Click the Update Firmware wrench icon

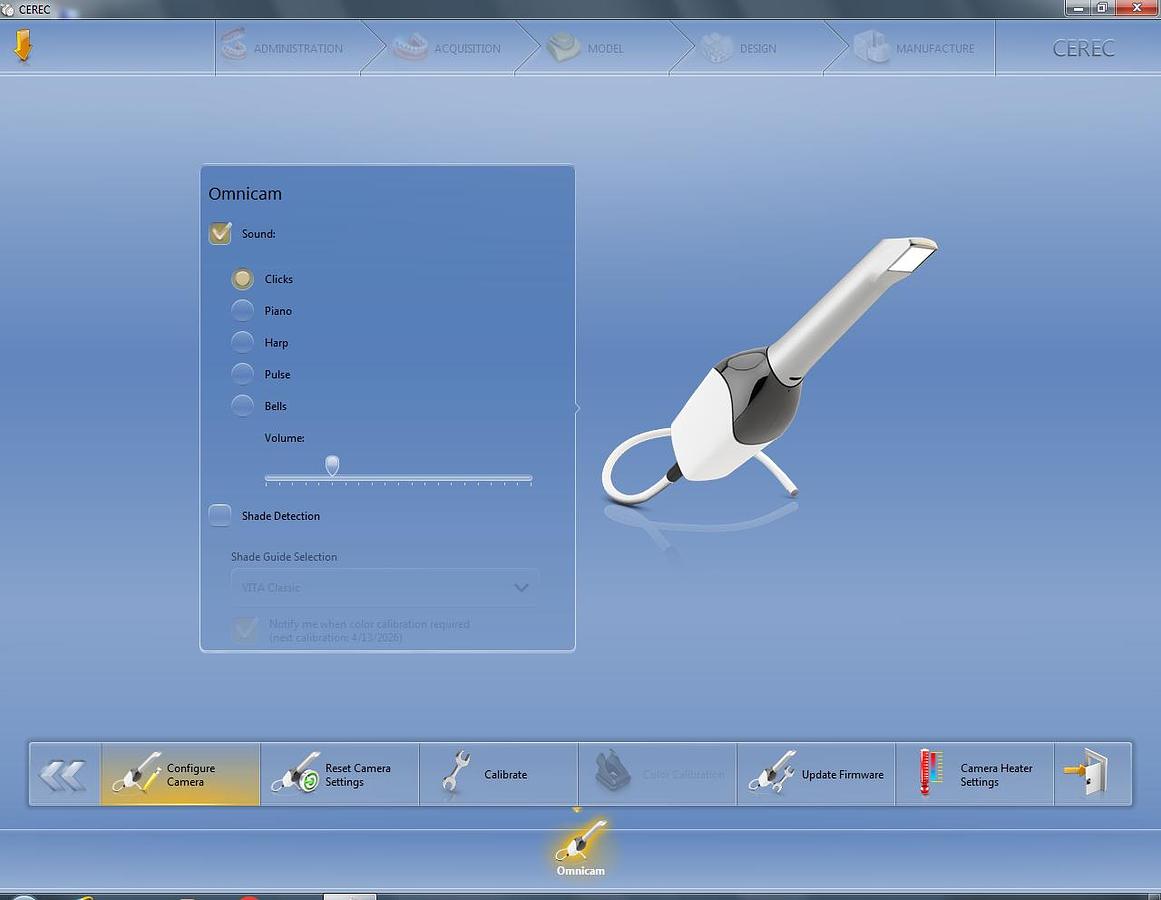tap(771, 773)
